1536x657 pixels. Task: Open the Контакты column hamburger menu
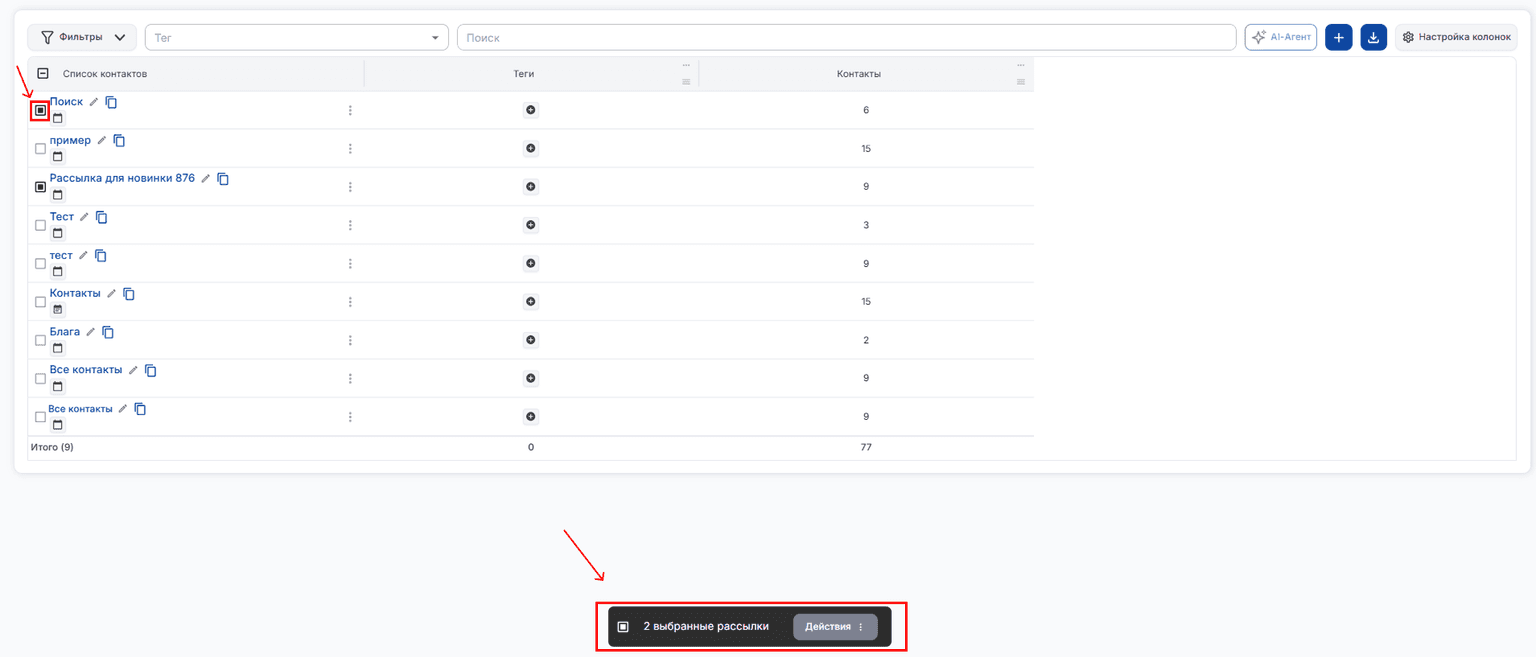click(1021, 82)
